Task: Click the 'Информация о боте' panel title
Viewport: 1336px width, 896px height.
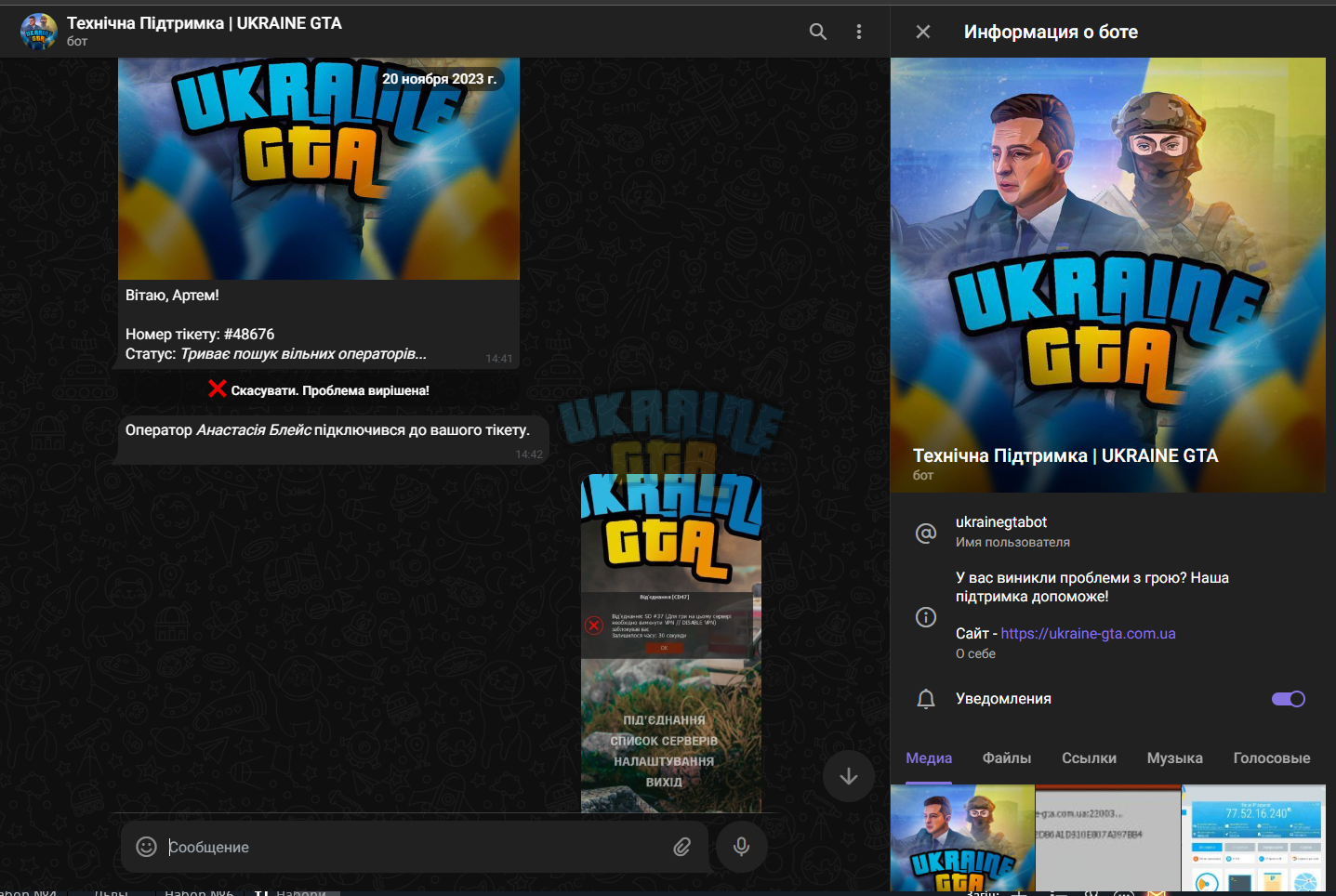Action: coord(1051,32)
